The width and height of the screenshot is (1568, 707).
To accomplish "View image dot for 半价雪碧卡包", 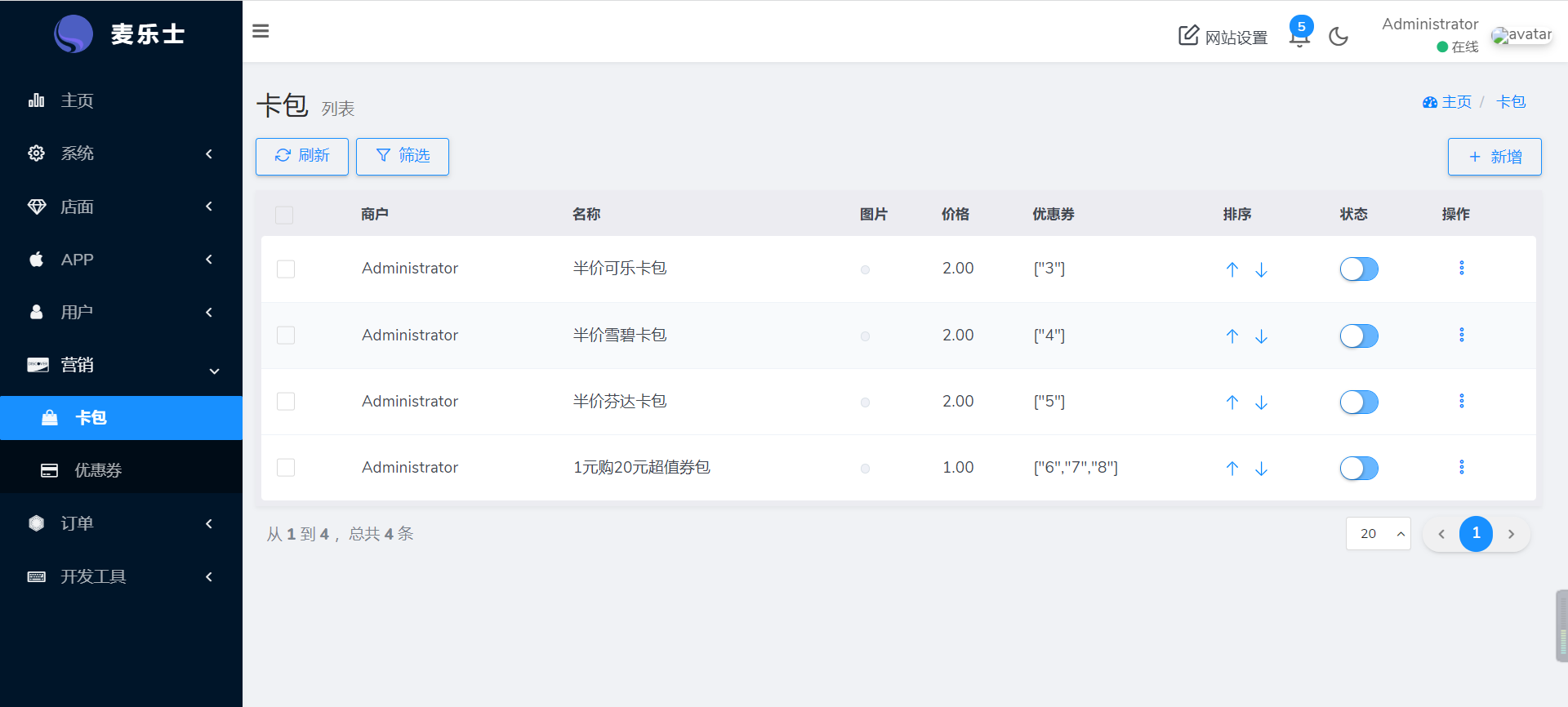I will pos(865,336).
